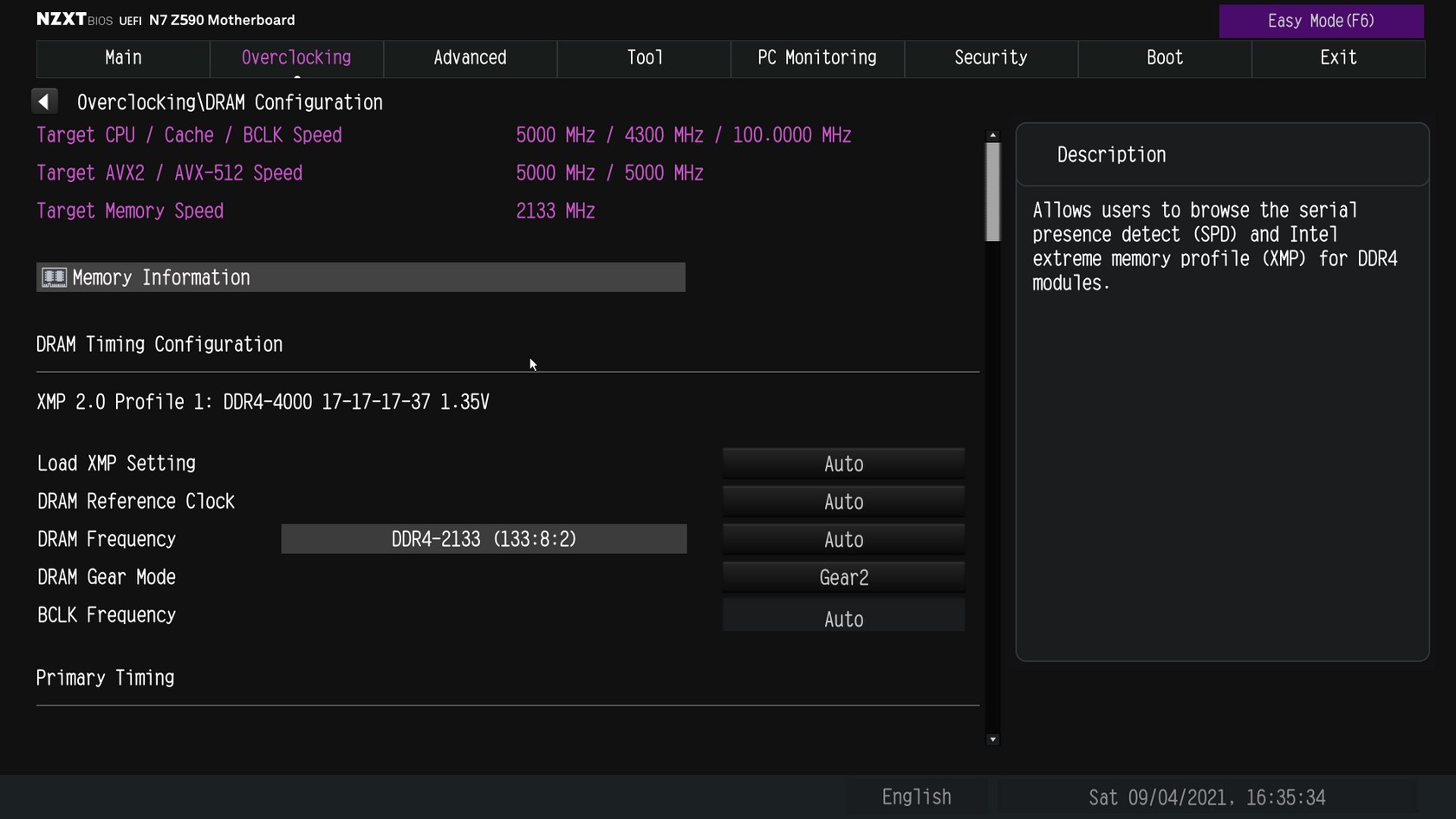Viewport: 1456px width, 819px height.
Task: Click the Overclocking\DRAM Configuration breadcrumb text
Action: (230, 102)
